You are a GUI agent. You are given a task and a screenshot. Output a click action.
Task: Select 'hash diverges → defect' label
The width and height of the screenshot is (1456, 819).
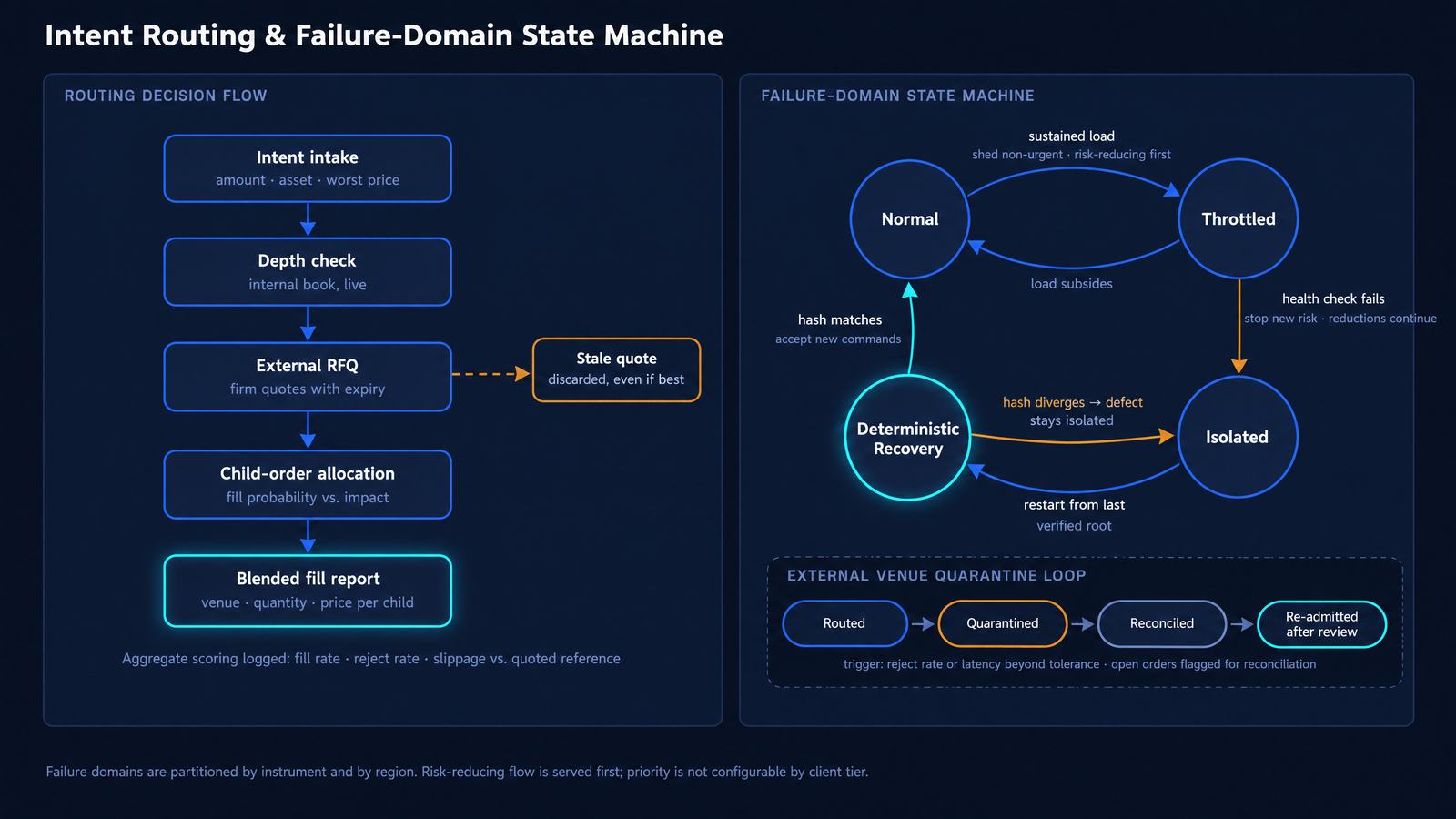[x=1072, y=402]
